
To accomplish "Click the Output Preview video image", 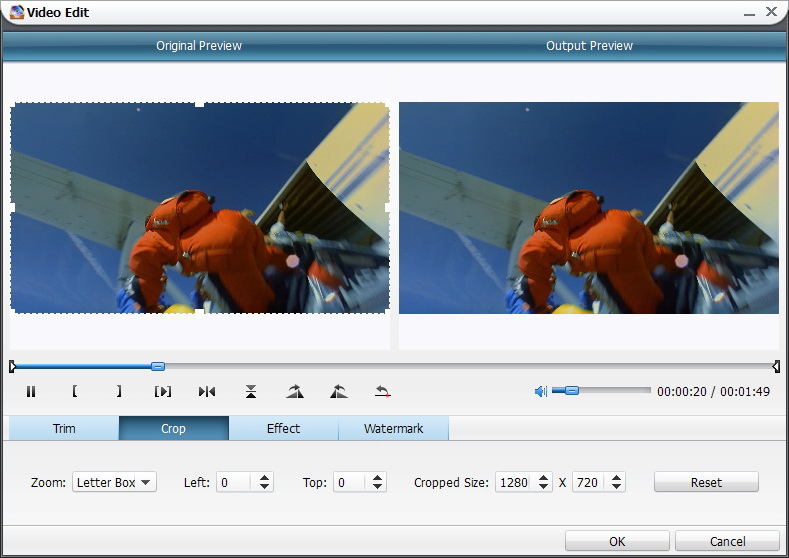I will point(589,208).
